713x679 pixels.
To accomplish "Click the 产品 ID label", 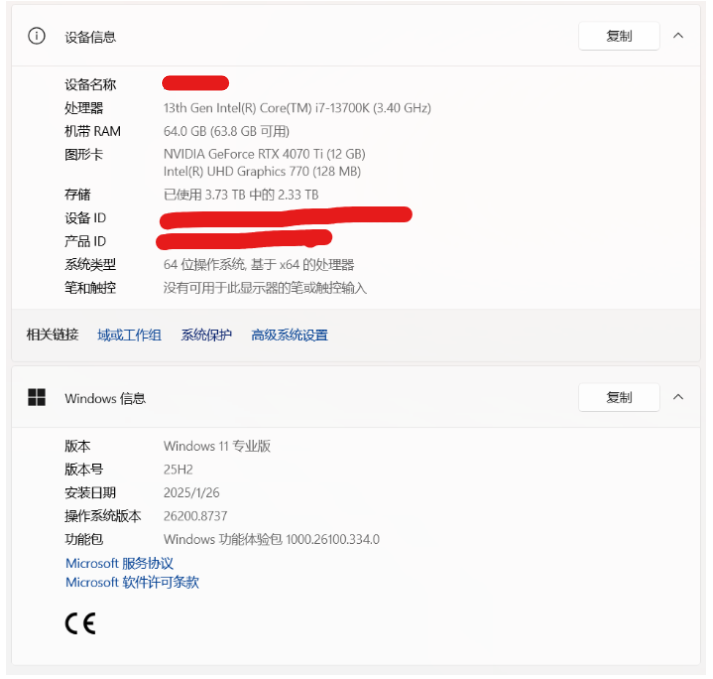I will pyautogui.click(x=85, y=241).
